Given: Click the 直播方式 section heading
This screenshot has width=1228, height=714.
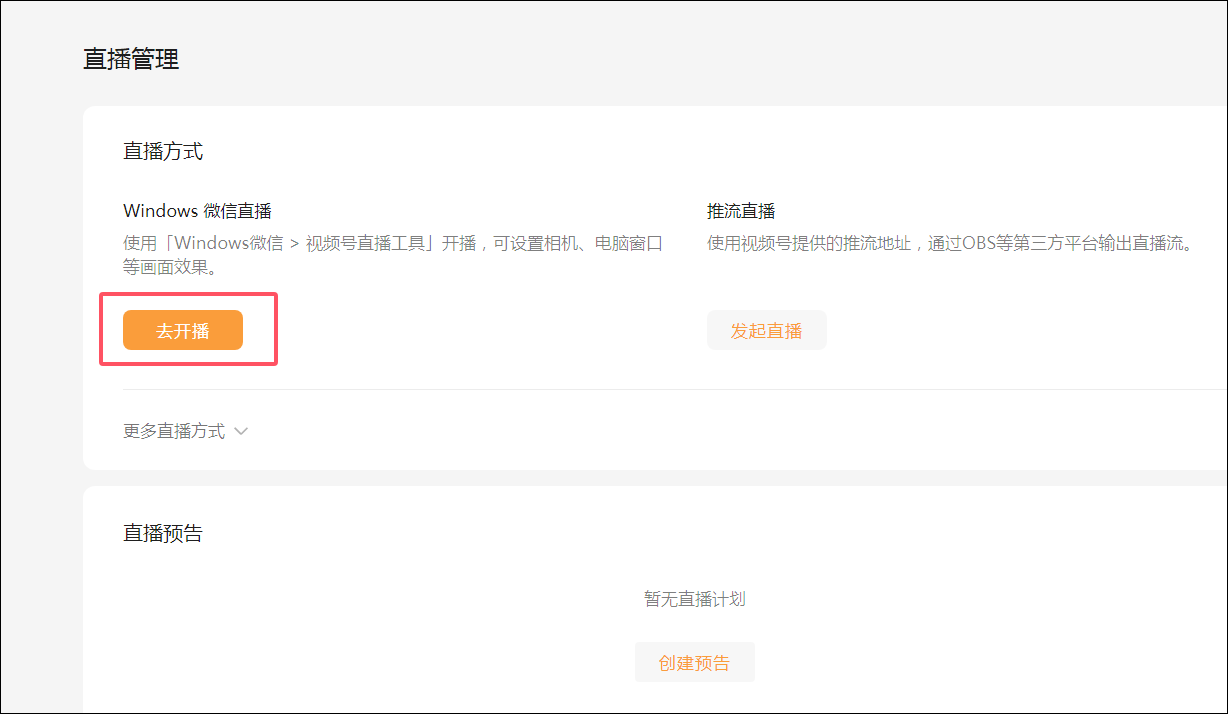Looking at the screenshot, I should click(163, 151).
